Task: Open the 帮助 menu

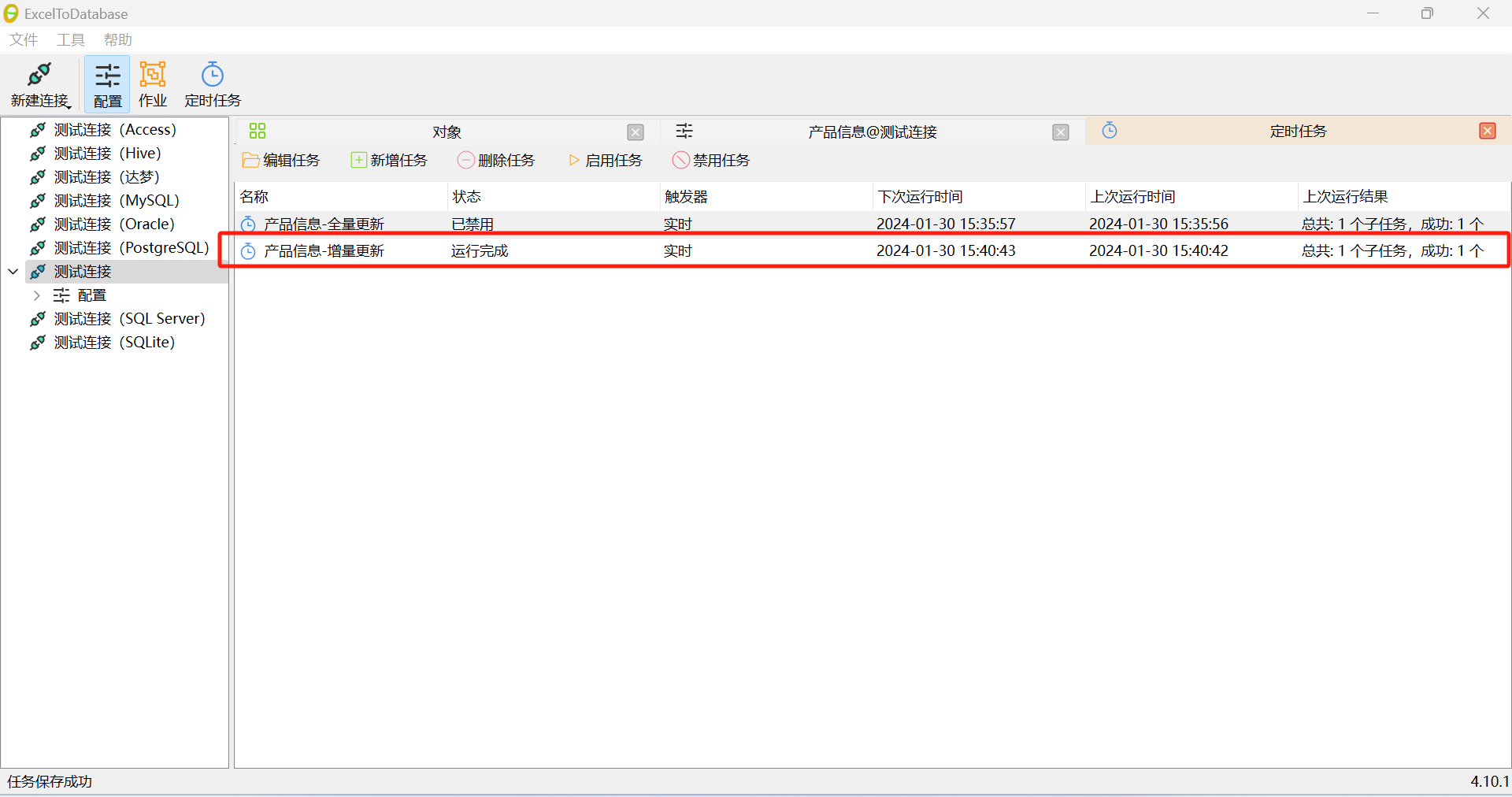Action: pos(117,39)
